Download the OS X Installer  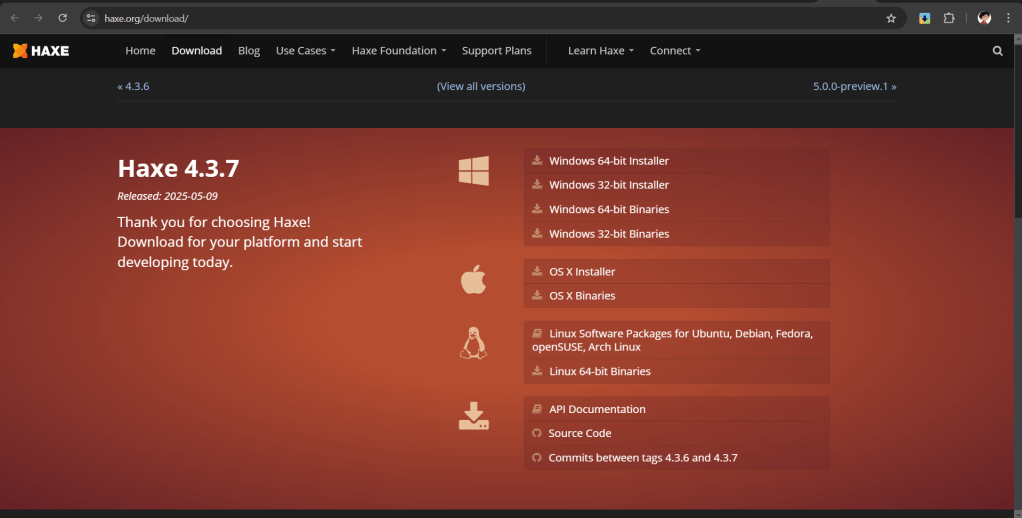point(582,272)
